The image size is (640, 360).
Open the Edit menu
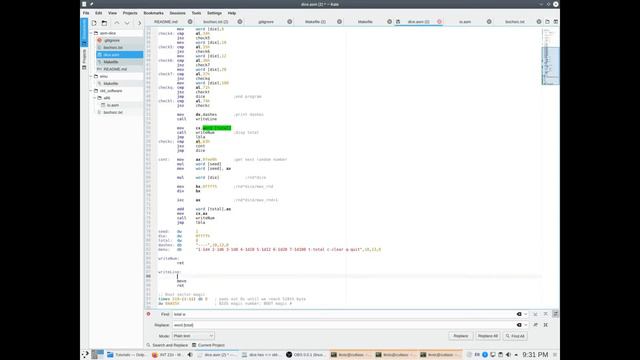[98, 13]
